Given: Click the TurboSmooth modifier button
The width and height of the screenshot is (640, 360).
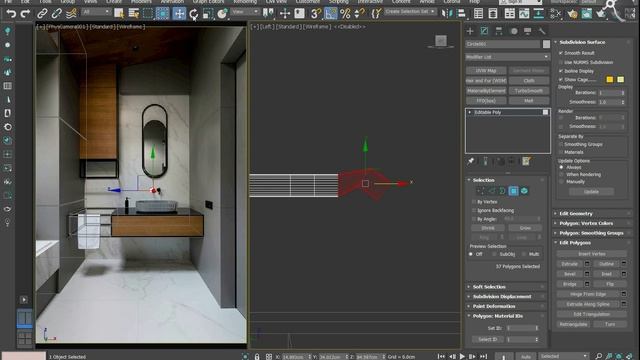Looking at the screenshot, I should point(529,91).
